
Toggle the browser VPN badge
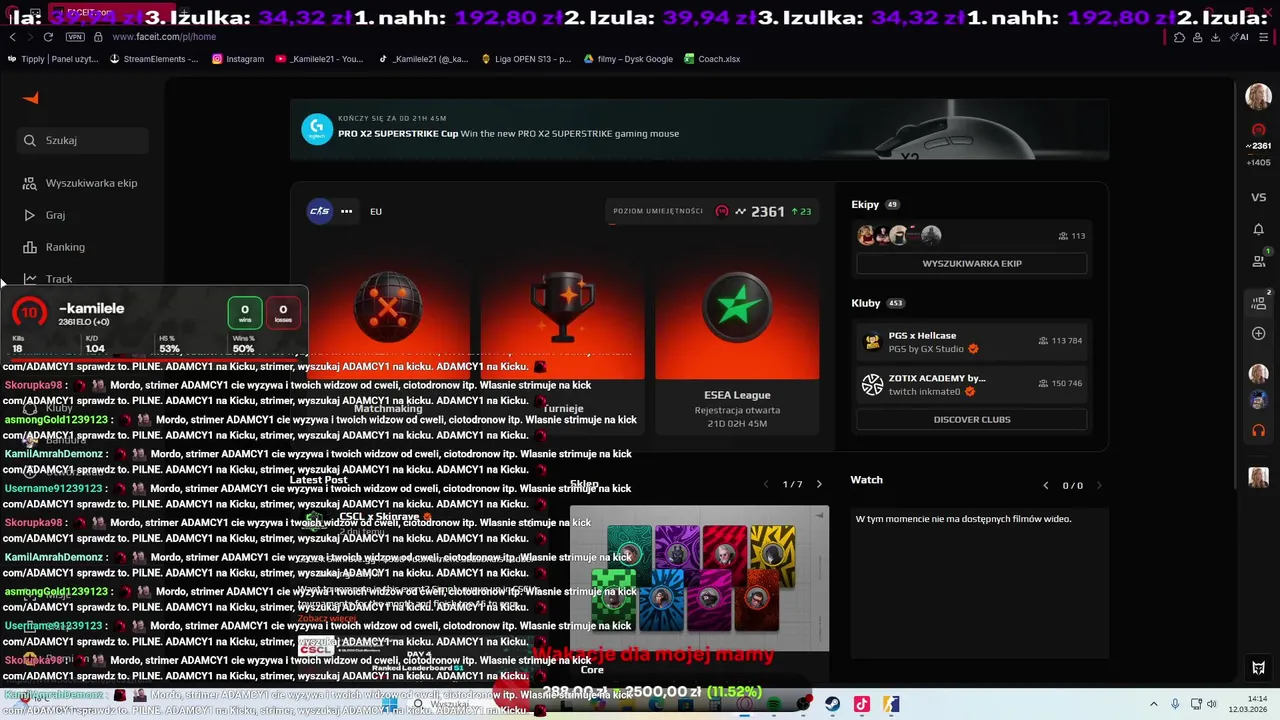(x=75, y=37)
